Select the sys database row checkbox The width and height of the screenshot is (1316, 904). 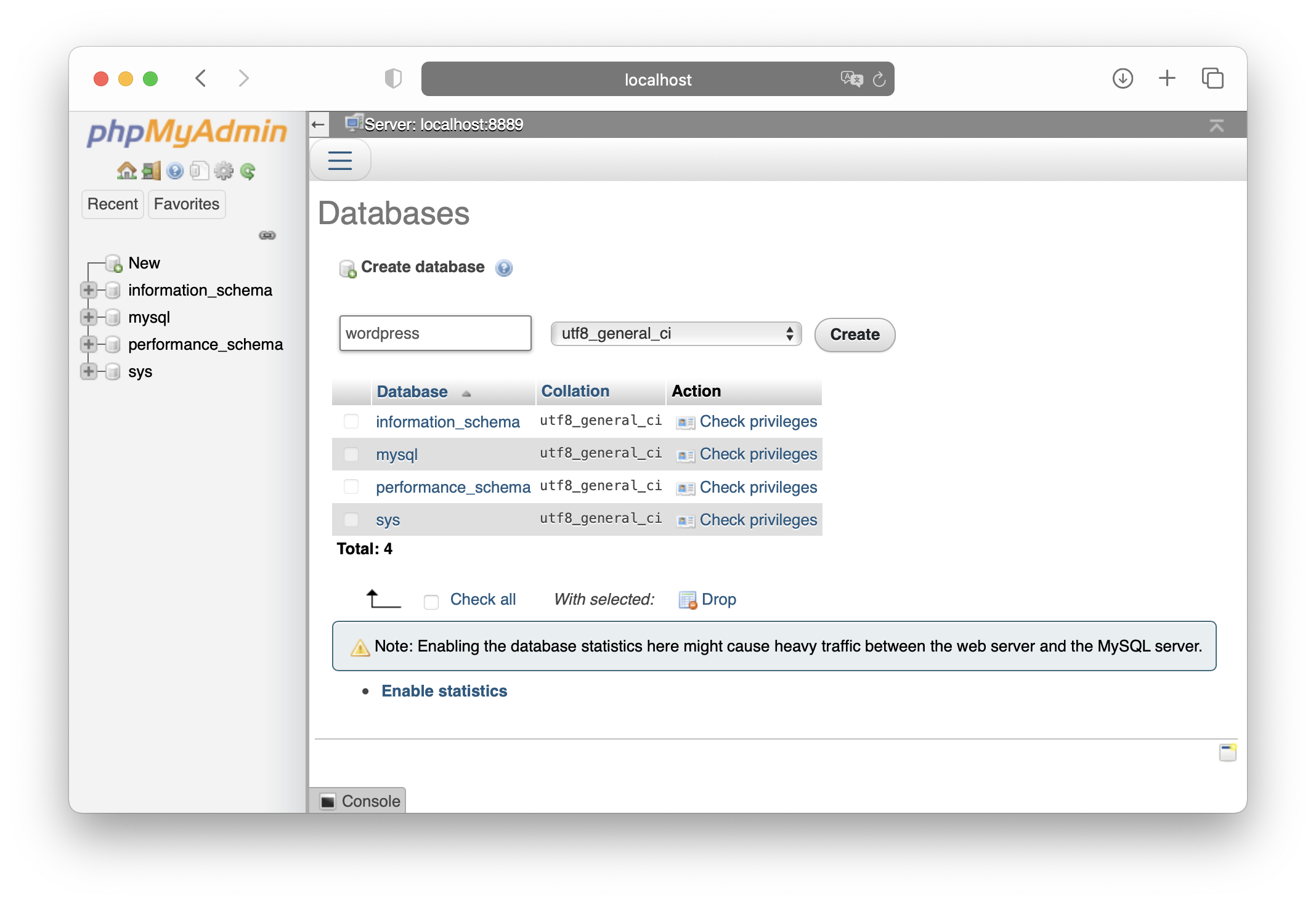351,519
